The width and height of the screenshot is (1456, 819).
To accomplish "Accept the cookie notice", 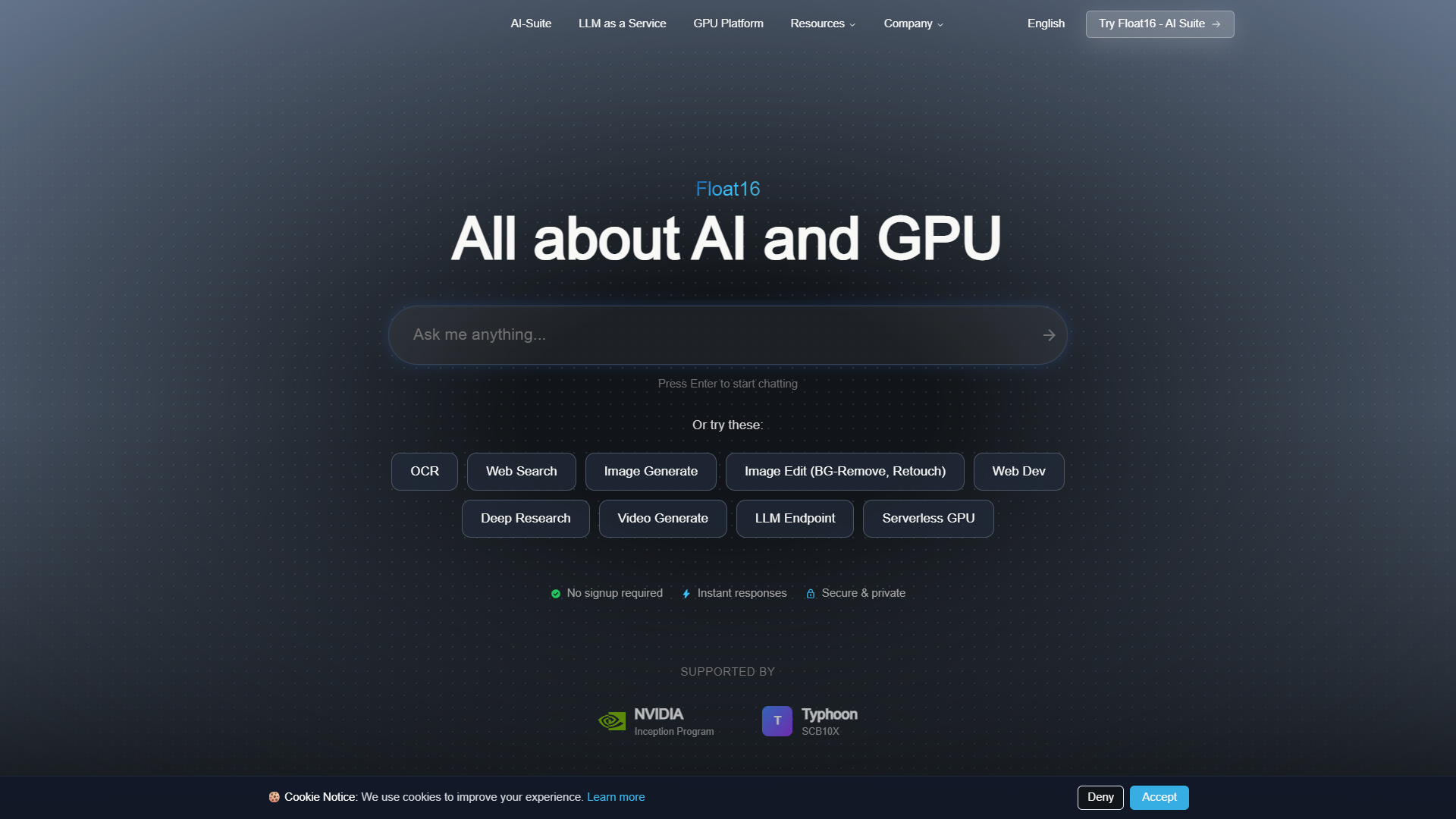I will (x=1159, y=797).
